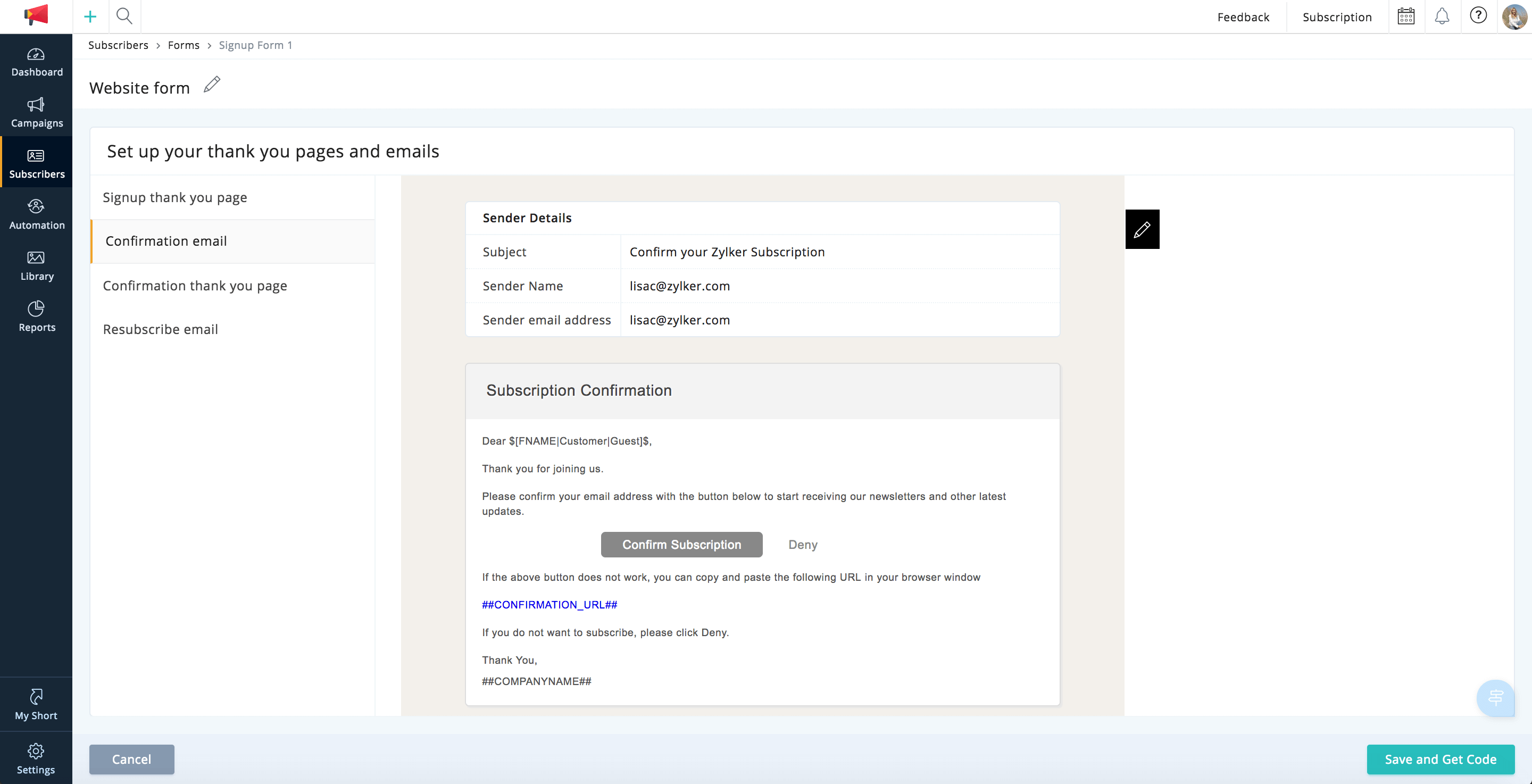Open the help question mark icon
The height and width of the screenshot is (784, 1532).
tap(1478, 15)
